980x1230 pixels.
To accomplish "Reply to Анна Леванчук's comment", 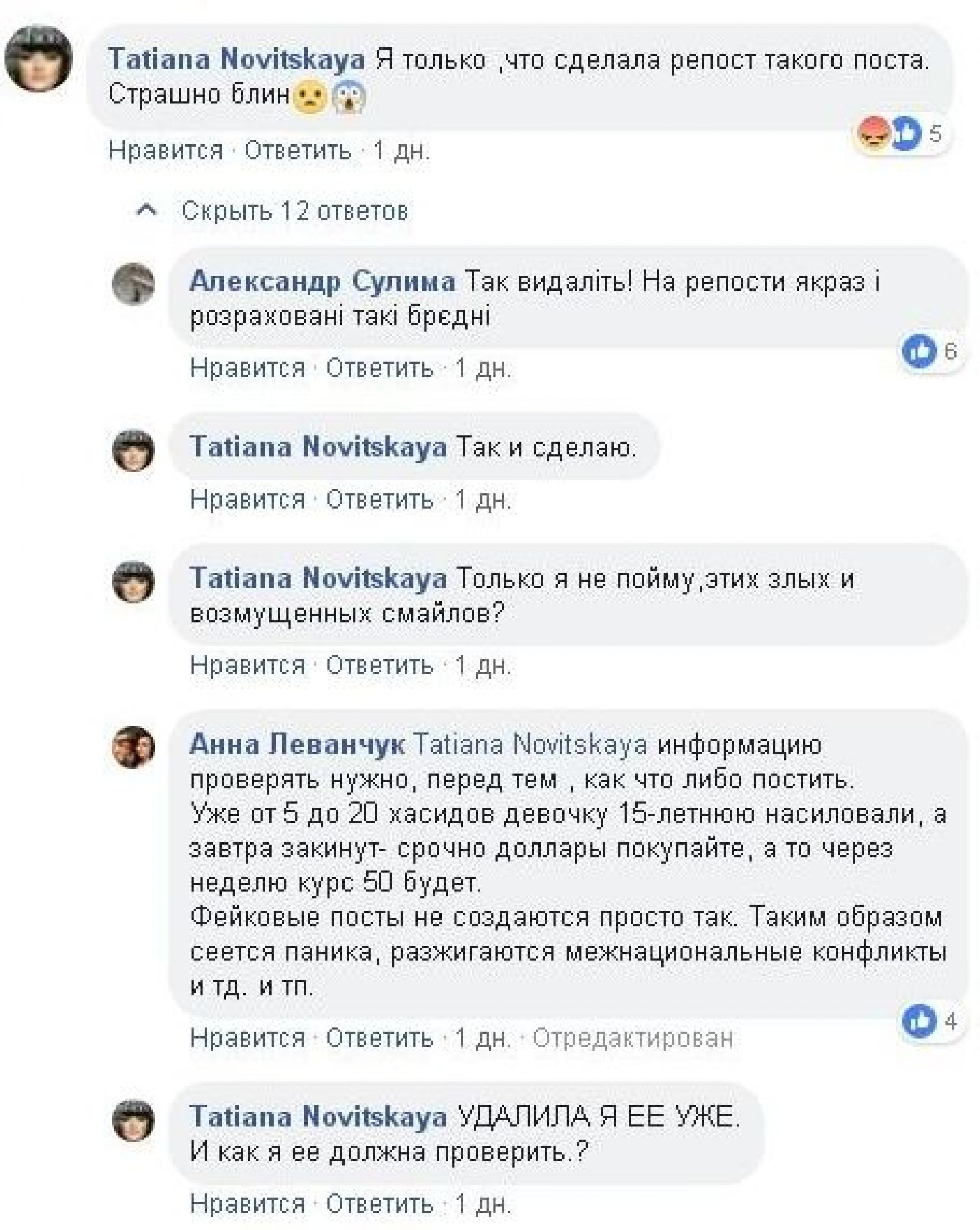I will (x=379, y=1038).
